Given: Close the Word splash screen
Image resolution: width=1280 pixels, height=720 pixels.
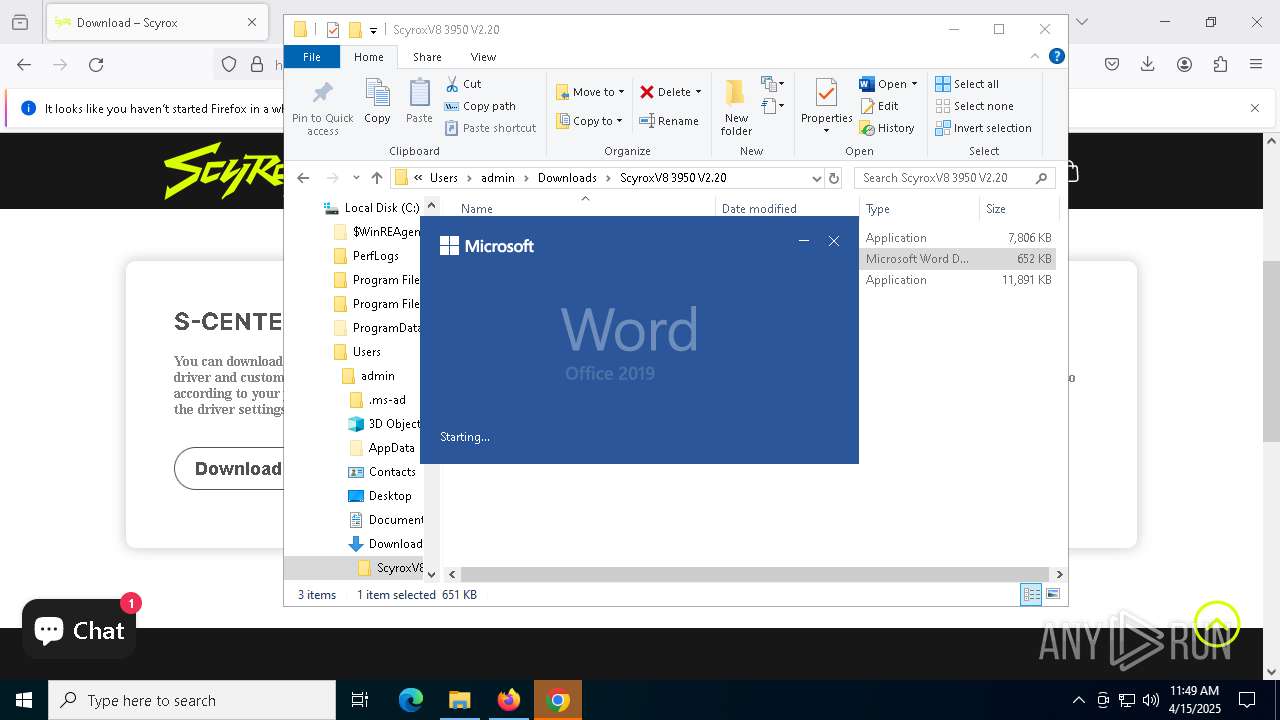Looking at the screenshot, I should (834, 241).
